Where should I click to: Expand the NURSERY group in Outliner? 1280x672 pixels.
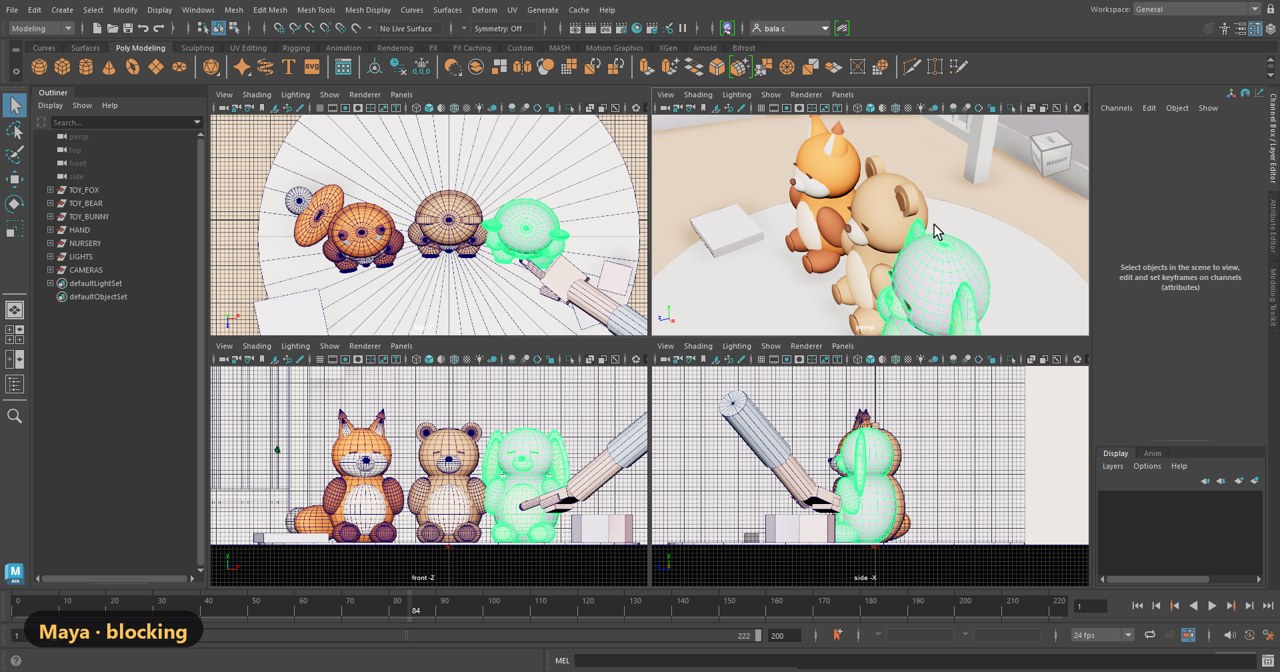coord(50,243)
